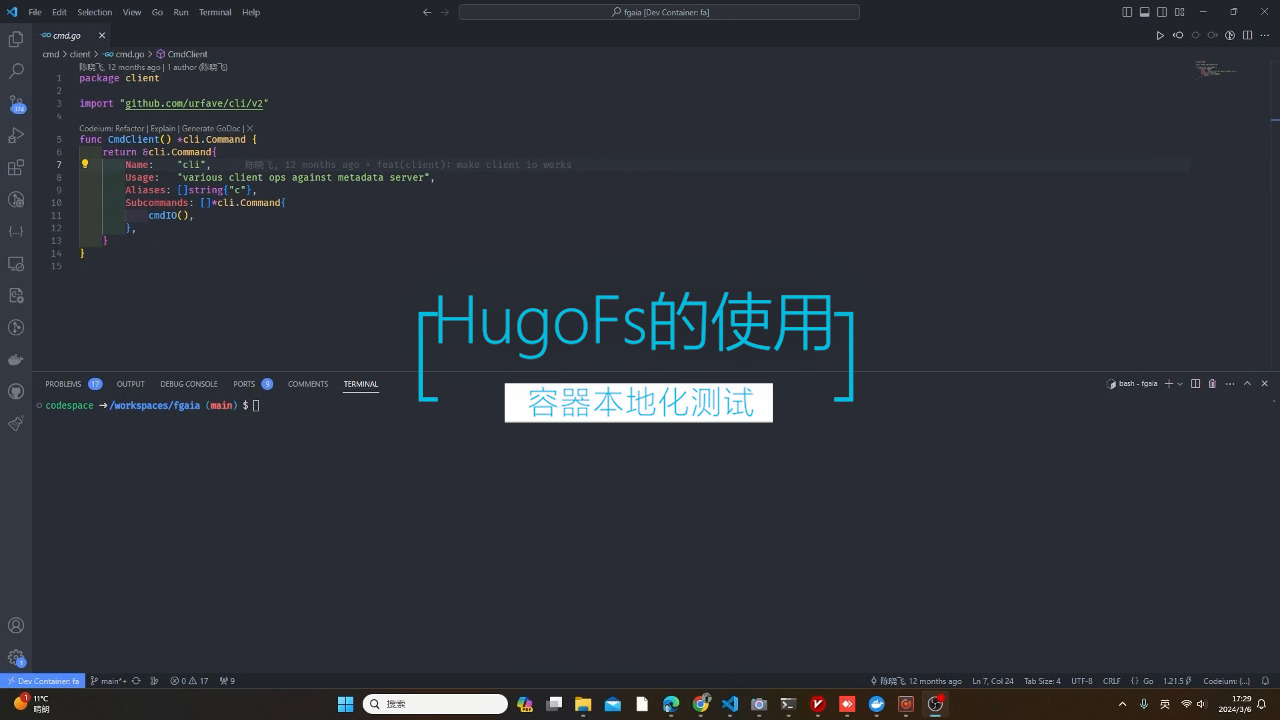This screenshot has width=1280, height=720.
Task: Switch to the PORTS panel tab
Action: (253, 384)
